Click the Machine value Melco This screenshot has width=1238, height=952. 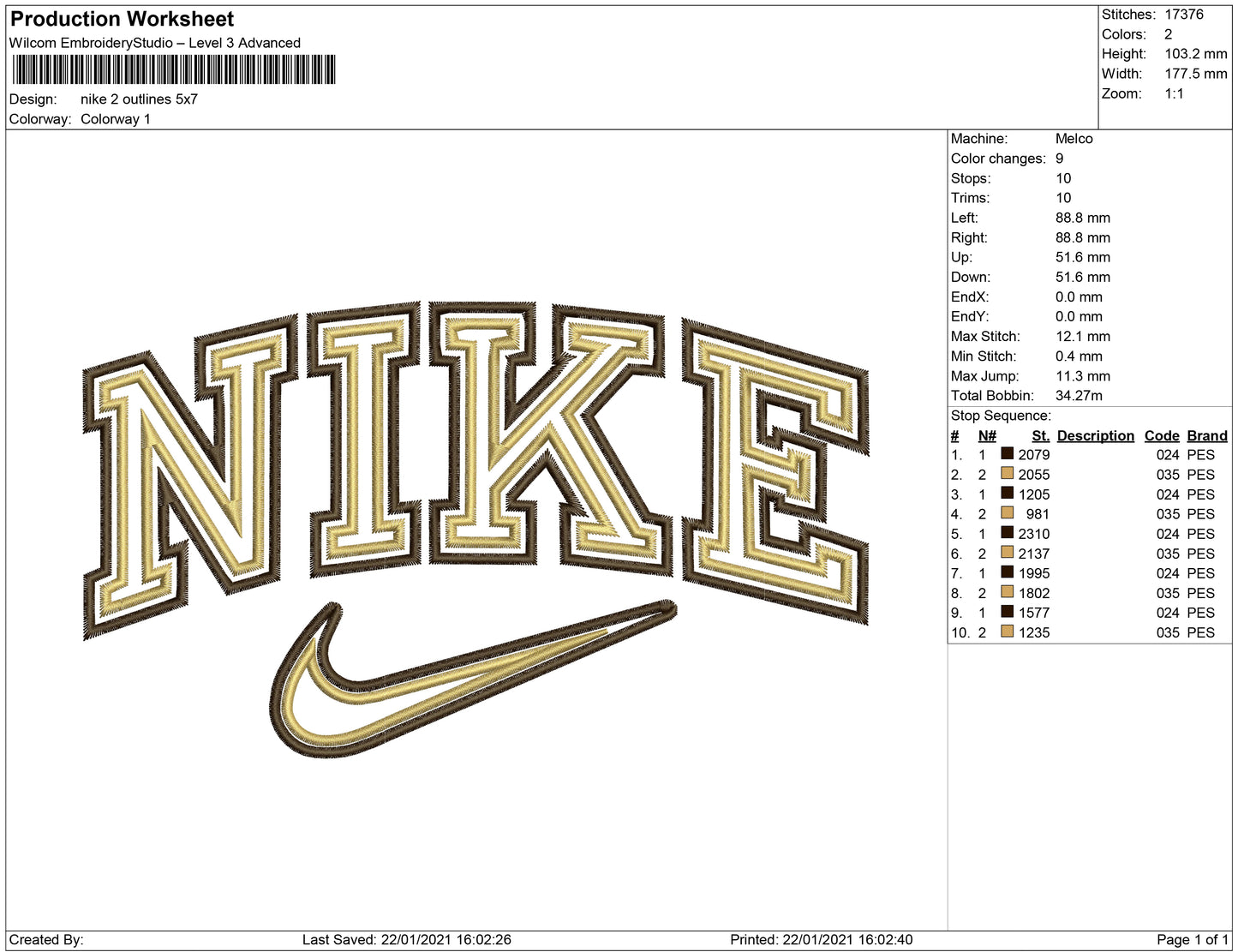pos(1074,139)
